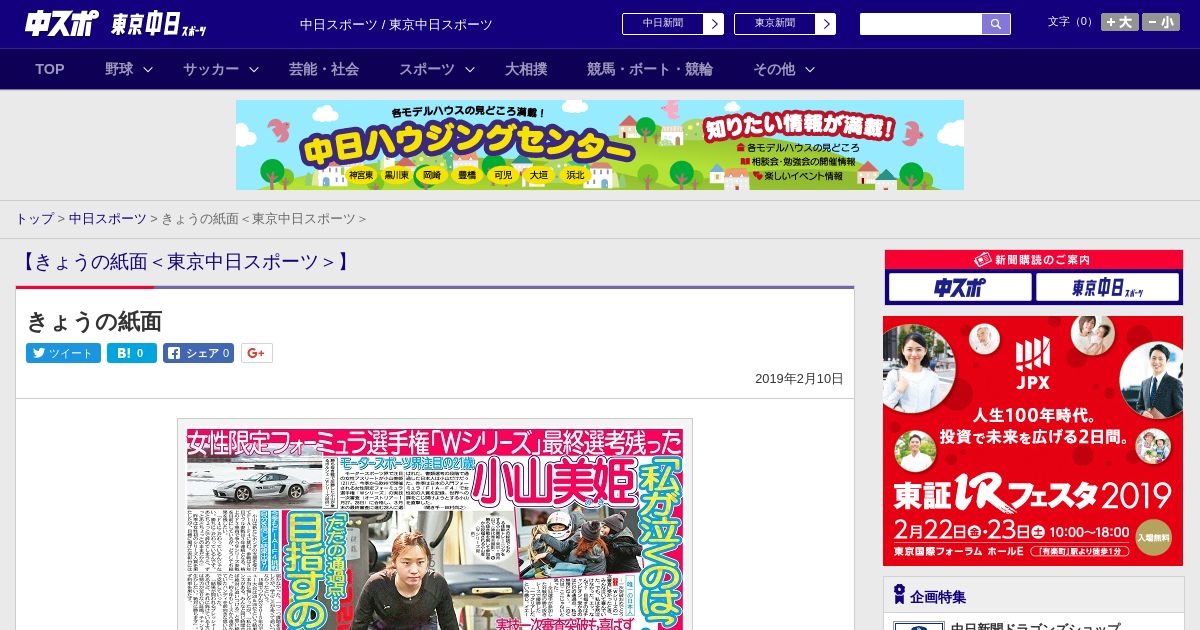
Task: Click the arrow next to 中日新聞
Action: coord(714,24)
